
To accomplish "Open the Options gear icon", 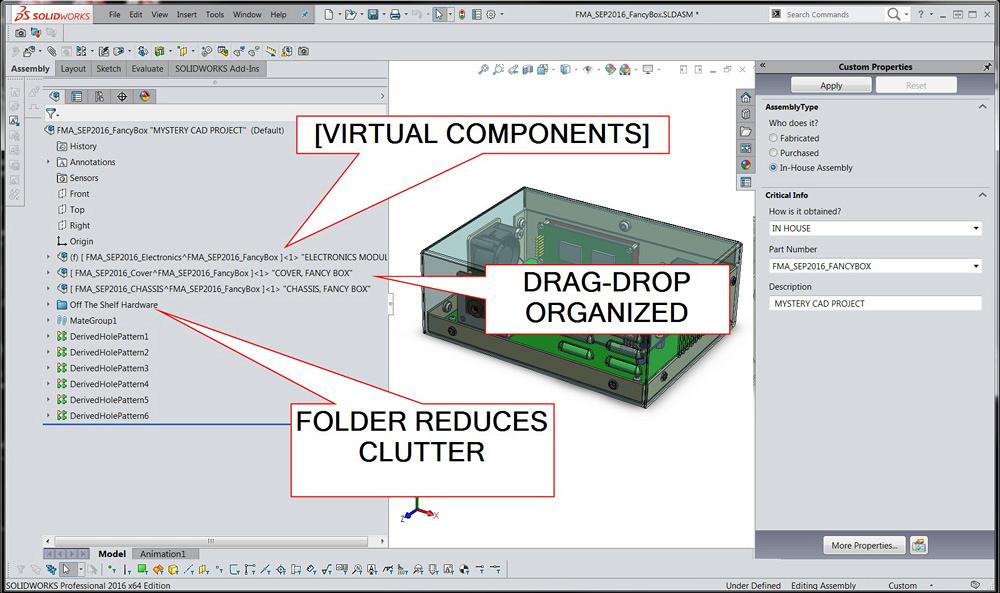I will tap(491, 14).
